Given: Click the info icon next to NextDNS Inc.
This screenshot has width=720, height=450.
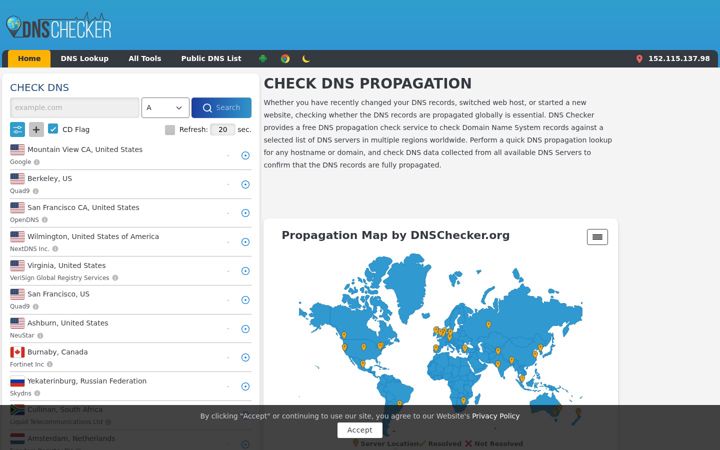Looking at the screenshot, I should (x=55, y=249).
